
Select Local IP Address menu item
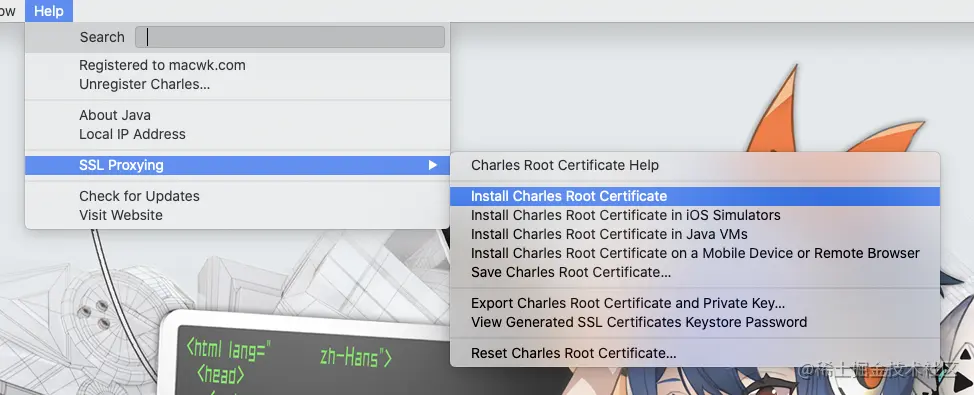point(237,134)
